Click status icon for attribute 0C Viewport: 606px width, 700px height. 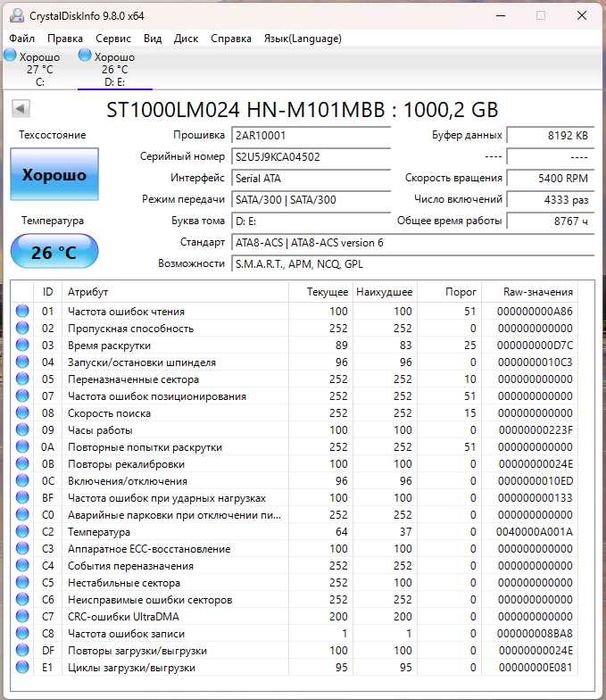(22, 481)
